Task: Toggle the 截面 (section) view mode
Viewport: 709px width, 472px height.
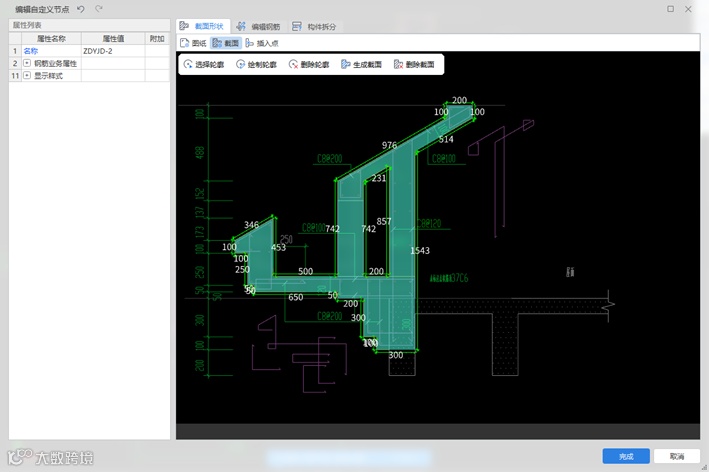Action: click(x=226, y=43)
